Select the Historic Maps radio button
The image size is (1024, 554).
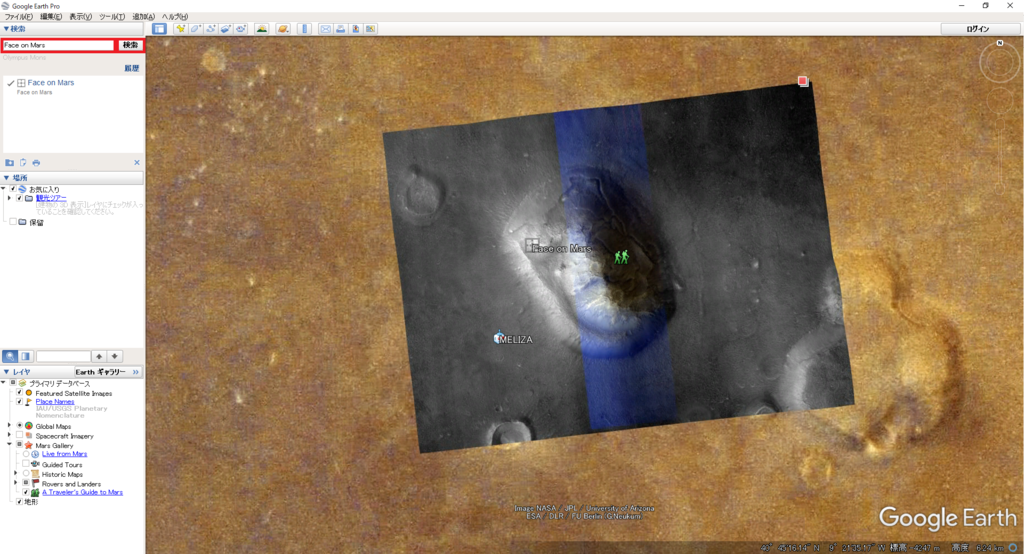(x=26, y=474)
